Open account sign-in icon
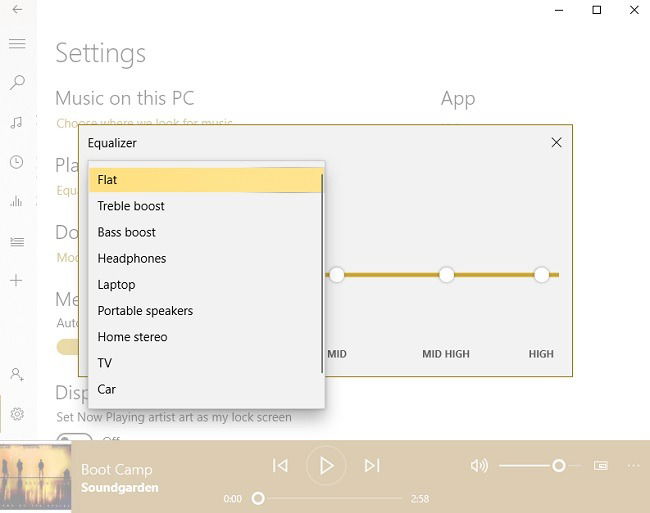 [x=17, y=375]
